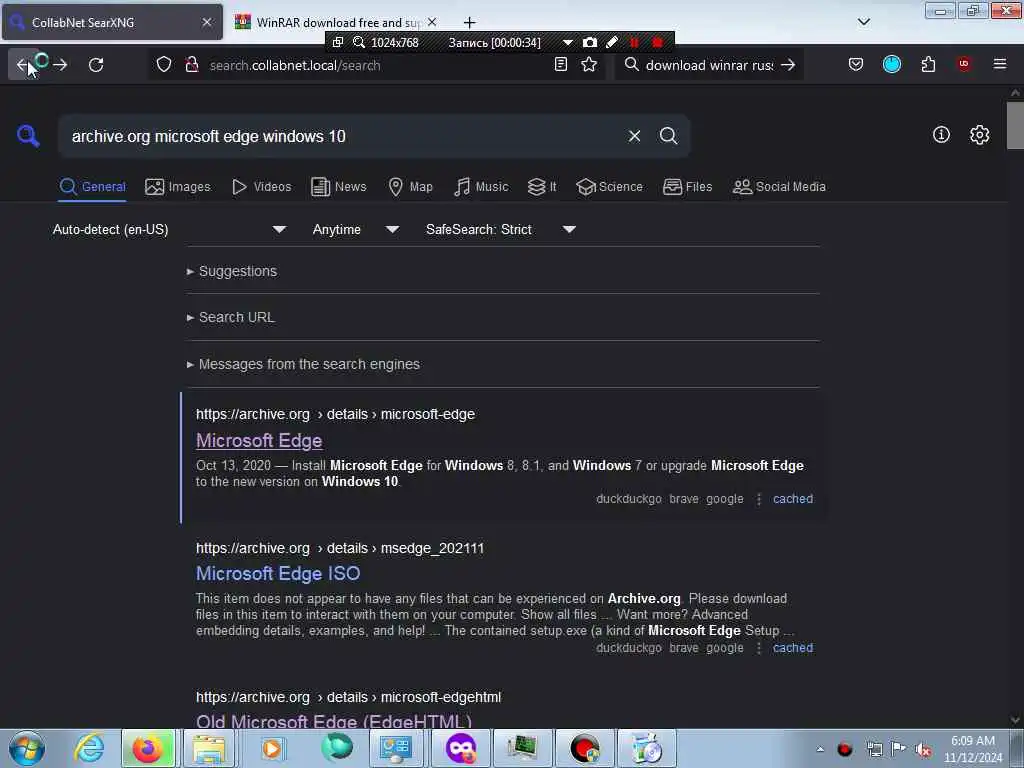Screen dimensions: 1024x768
Task: Open the Anytime time range dropdown
Action: (356, 229)
